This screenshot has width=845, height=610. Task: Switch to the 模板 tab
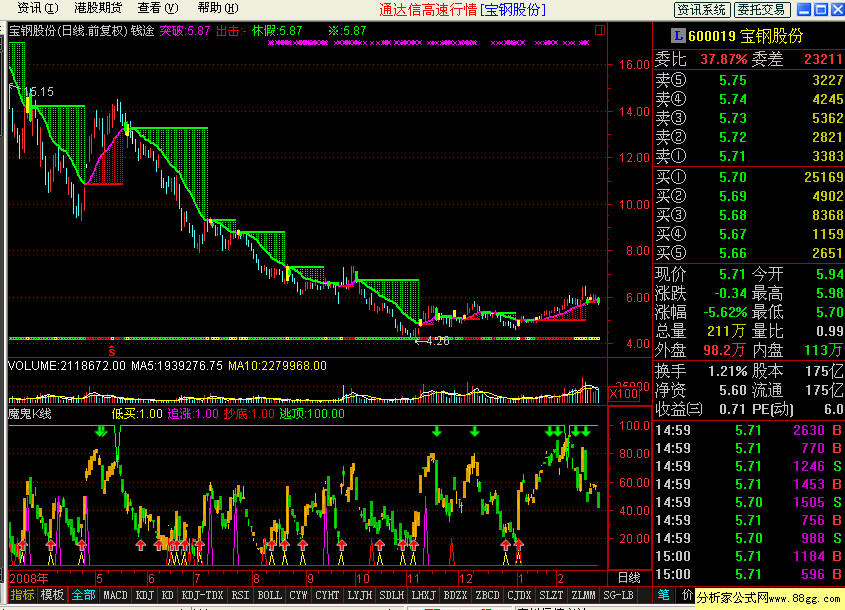pos(52,595)
